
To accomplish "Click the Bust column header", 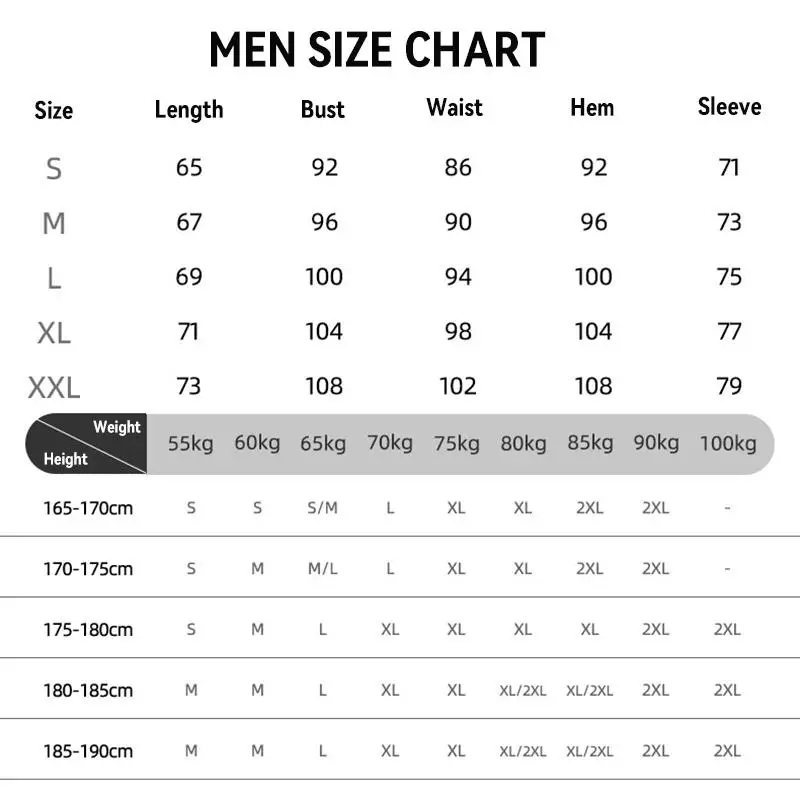I will 322,110.
